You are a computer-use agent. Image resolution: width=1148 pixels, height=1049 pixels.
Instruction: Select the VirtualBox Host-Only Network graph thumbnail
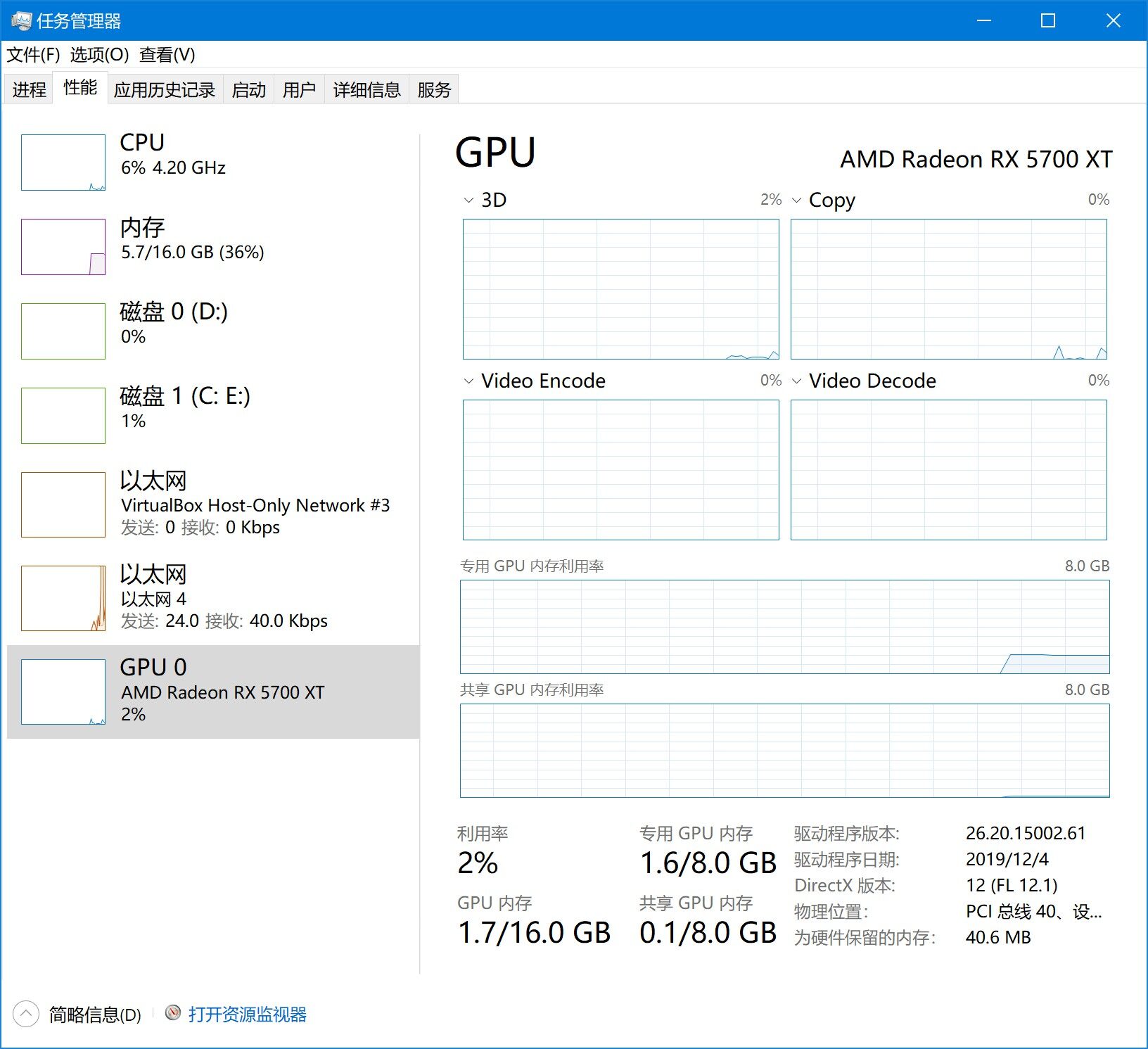click(x=63, y=504)
